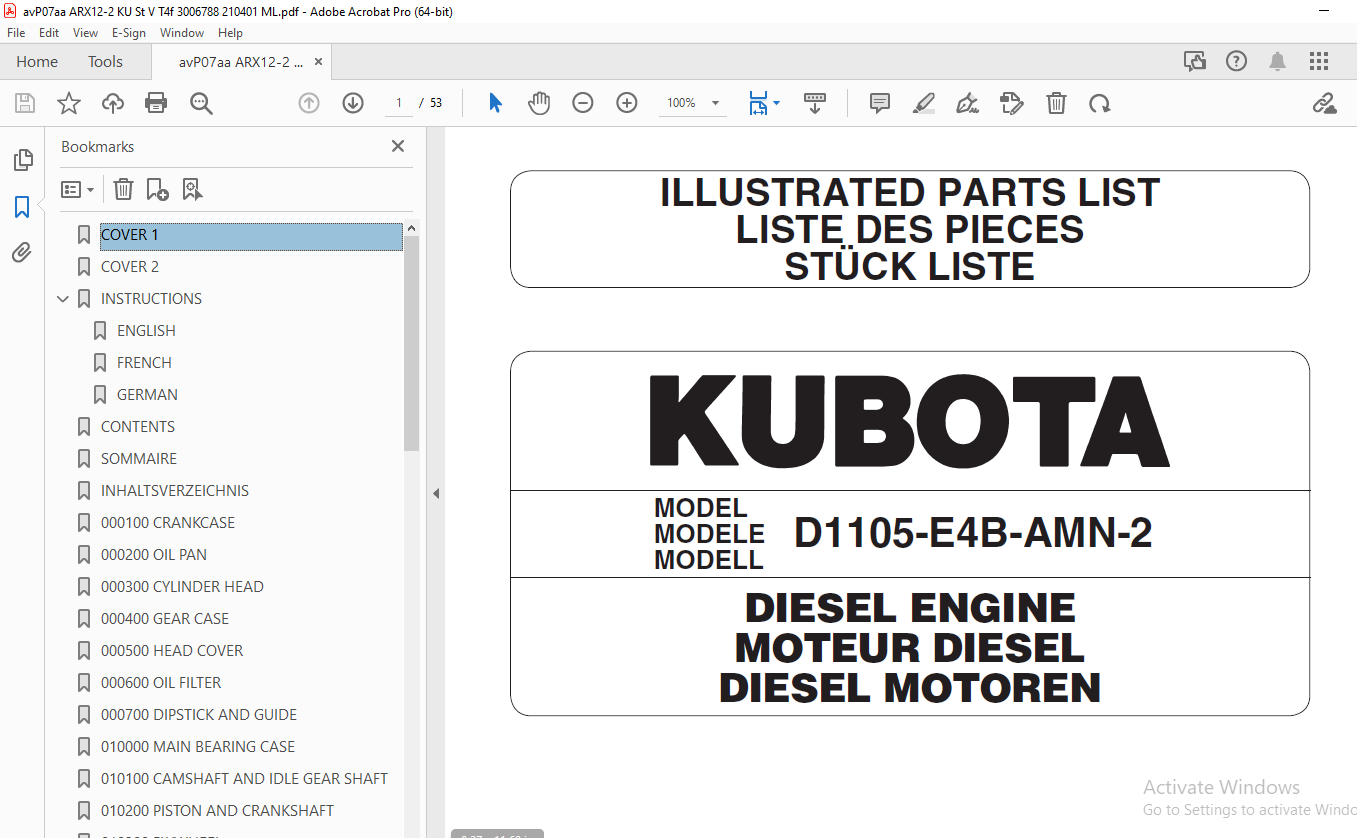Viewport: 1357px width, 838px height.
Task: Click the page number input field
Action: click(x=399, y=103)
